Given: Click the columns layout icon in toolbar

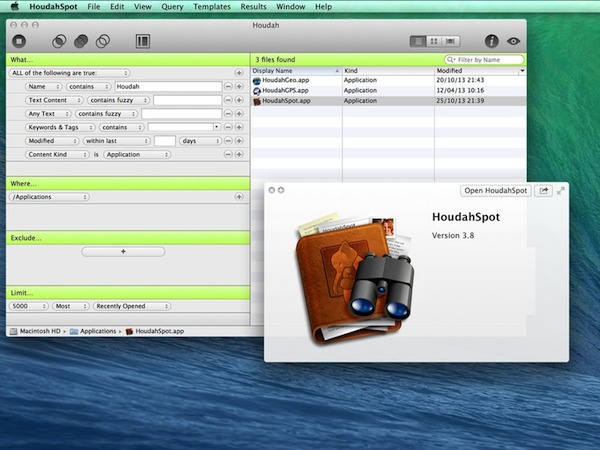Looking at the screenshot, I should [142, 41].
